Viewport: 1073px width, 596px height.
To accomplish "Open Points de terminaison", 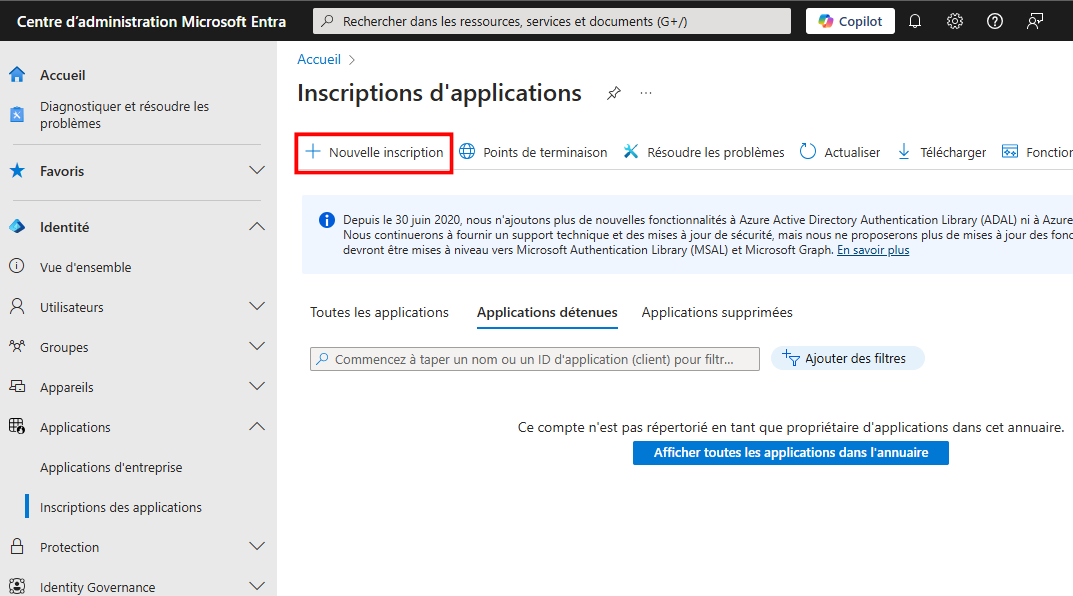I will point(533,153).
